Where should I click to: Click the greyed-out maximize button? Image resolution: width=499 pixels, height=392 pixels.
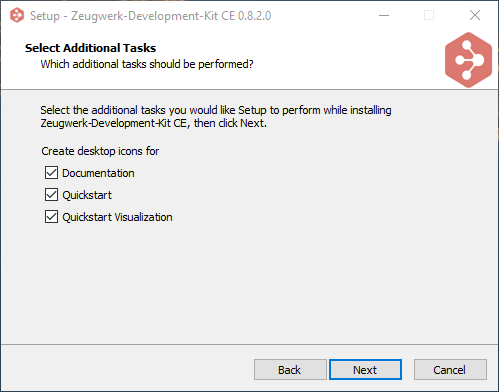click(429, 15)
